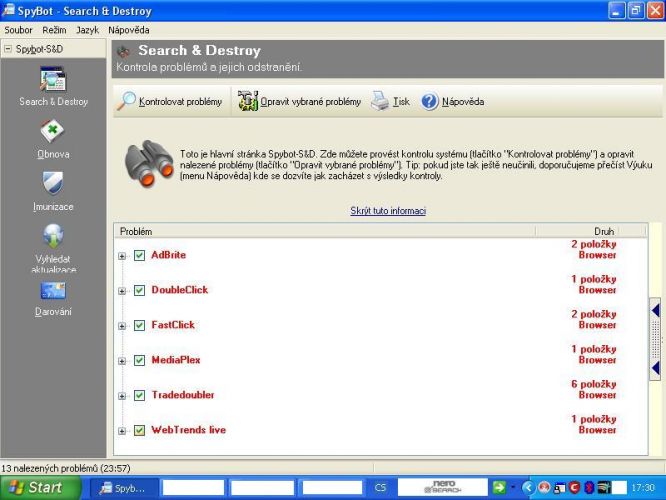The image size is (666, 500).
Task: Click the dotted splitter grip on right edge
Action: [x=655, y=339]
